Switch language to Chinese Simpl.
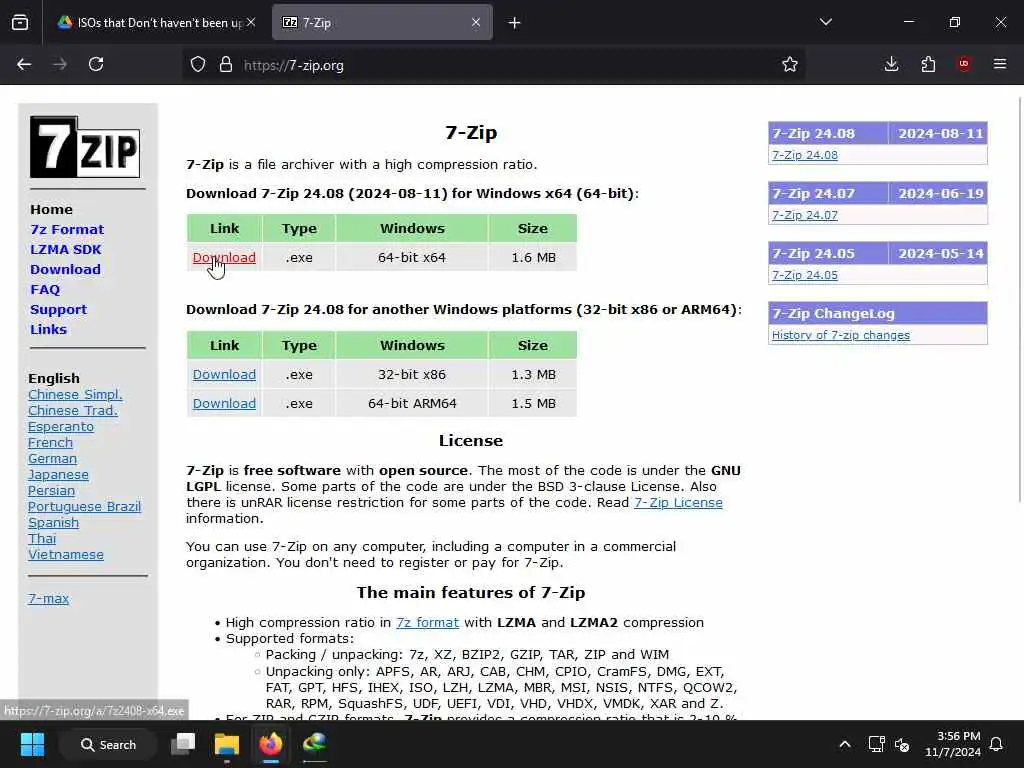This screenshot has width=1024, height=768. coord(75,394)
